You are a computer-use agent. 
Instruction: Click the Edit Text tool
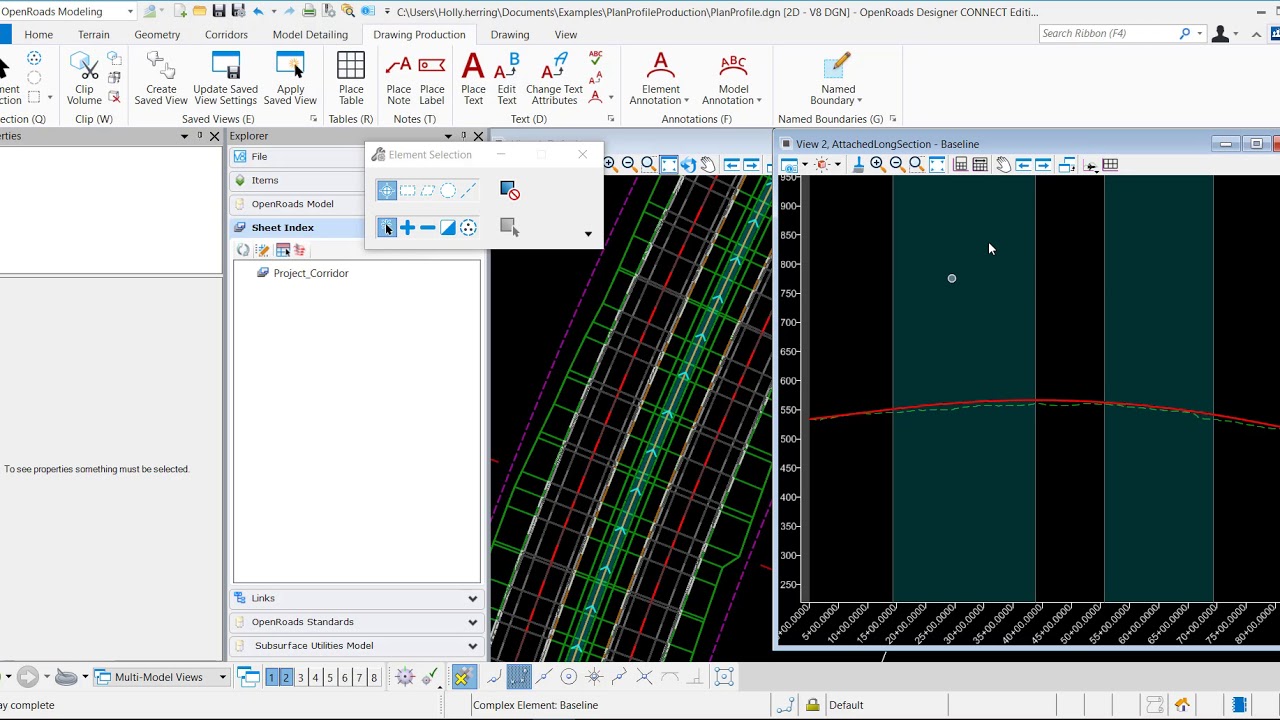(507, 78)
